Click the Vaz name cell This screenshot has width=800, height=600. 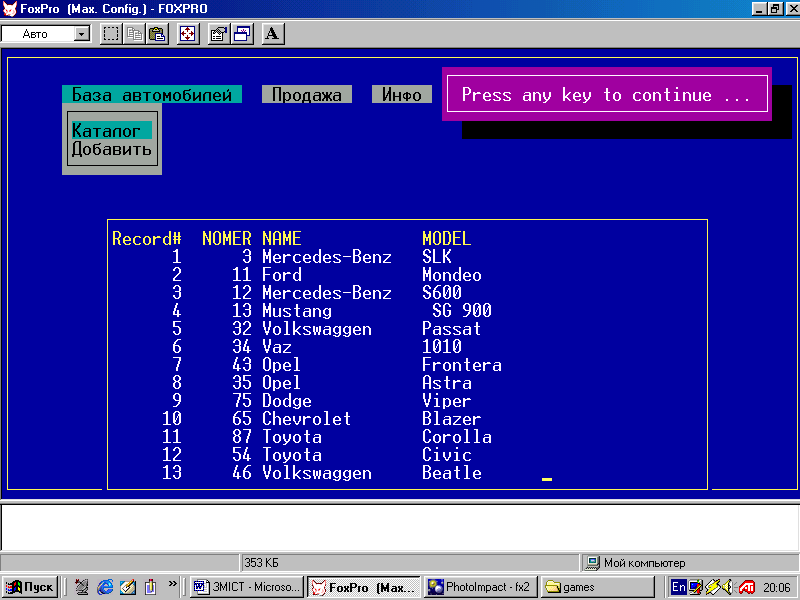(277, 347)
